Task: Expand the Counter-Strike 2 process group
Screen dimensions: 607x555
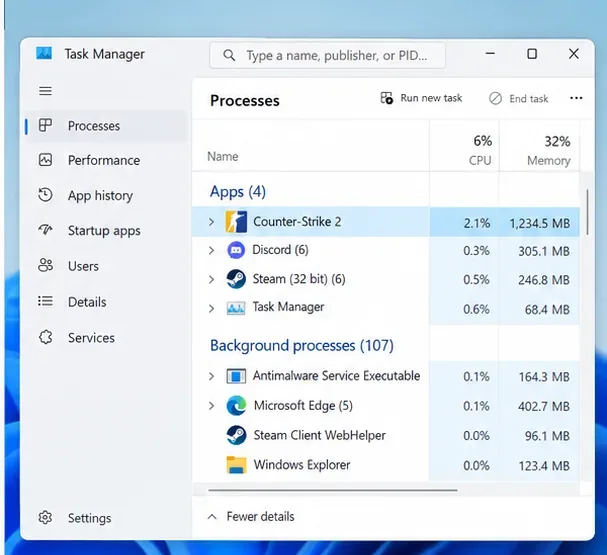Action: (211, 222)
